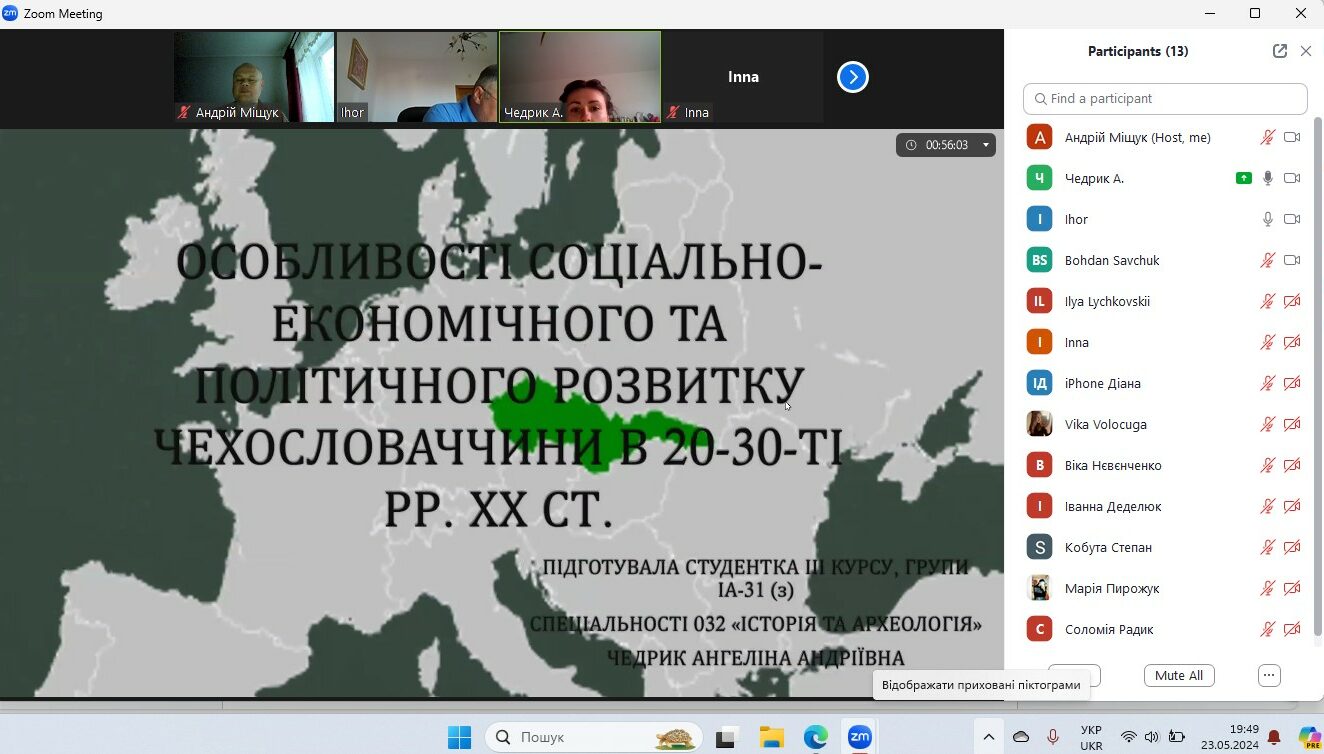Click the Windows Start button
The height and width of the screenshot is (754, 1324).
tap(459, 737)
